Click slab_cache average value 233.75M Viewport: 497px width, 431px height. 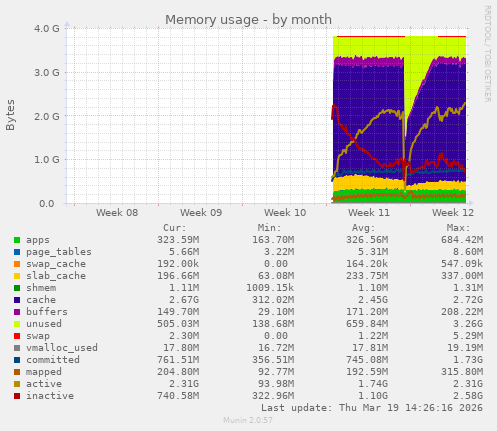[367, 276]
